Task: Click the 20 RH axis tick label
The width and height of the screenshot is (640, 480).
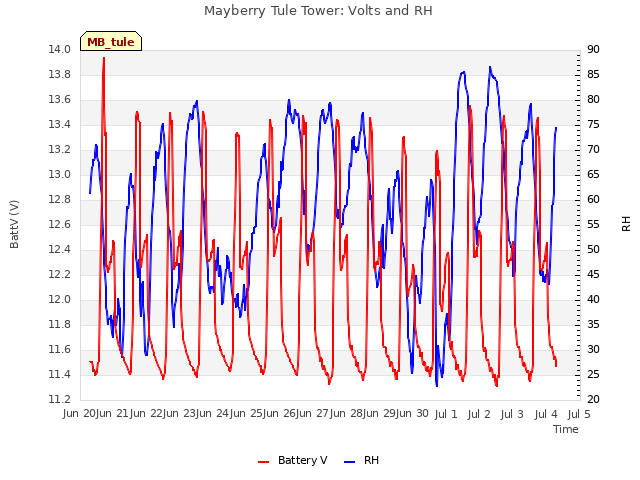Action: tap(593, 400)
